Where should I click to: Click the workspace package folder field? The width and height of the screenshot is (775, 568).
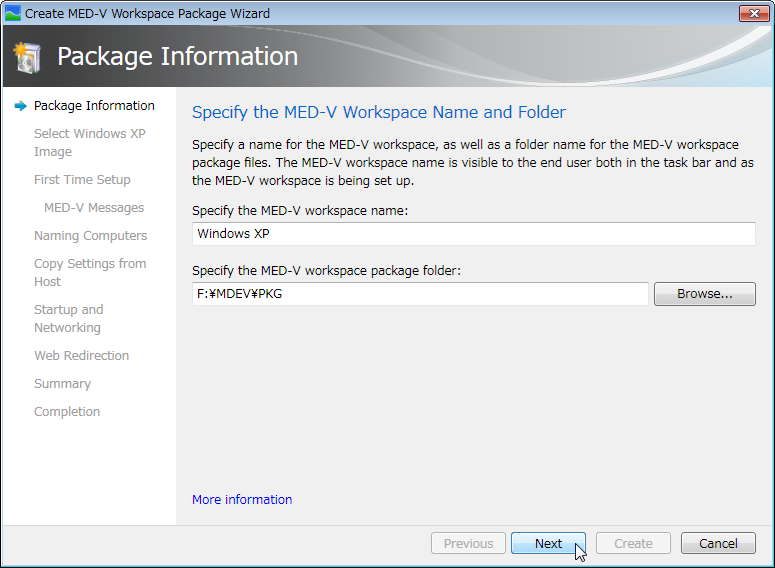420,294
